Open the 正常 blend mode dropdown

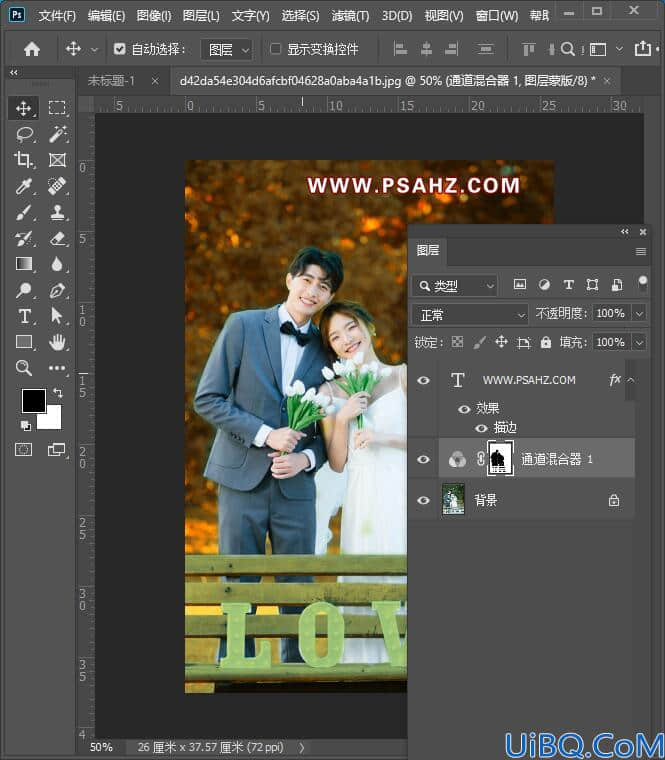pos(470,315)
